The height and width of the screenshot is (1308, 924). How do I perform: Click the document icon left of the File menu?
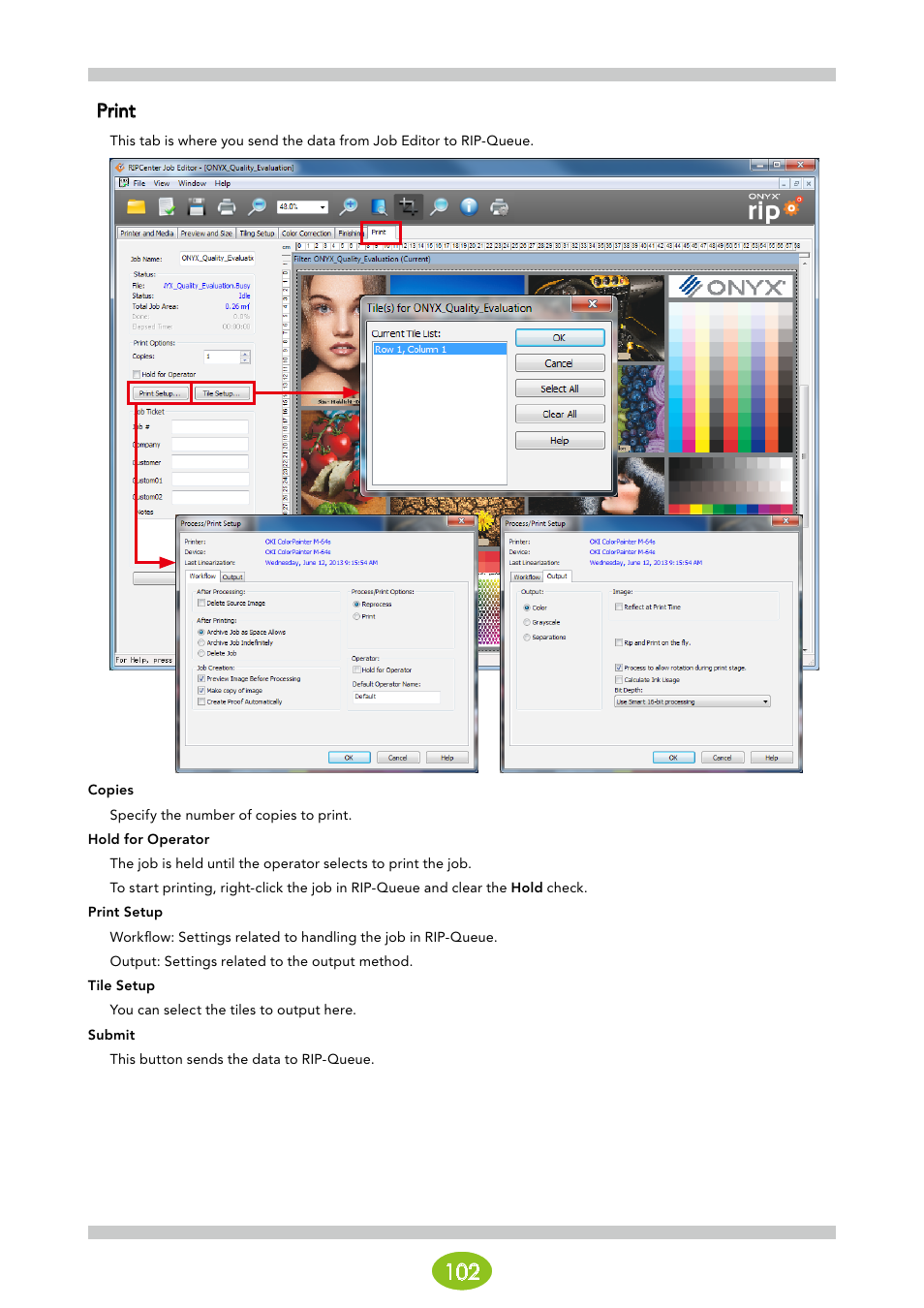123,183
